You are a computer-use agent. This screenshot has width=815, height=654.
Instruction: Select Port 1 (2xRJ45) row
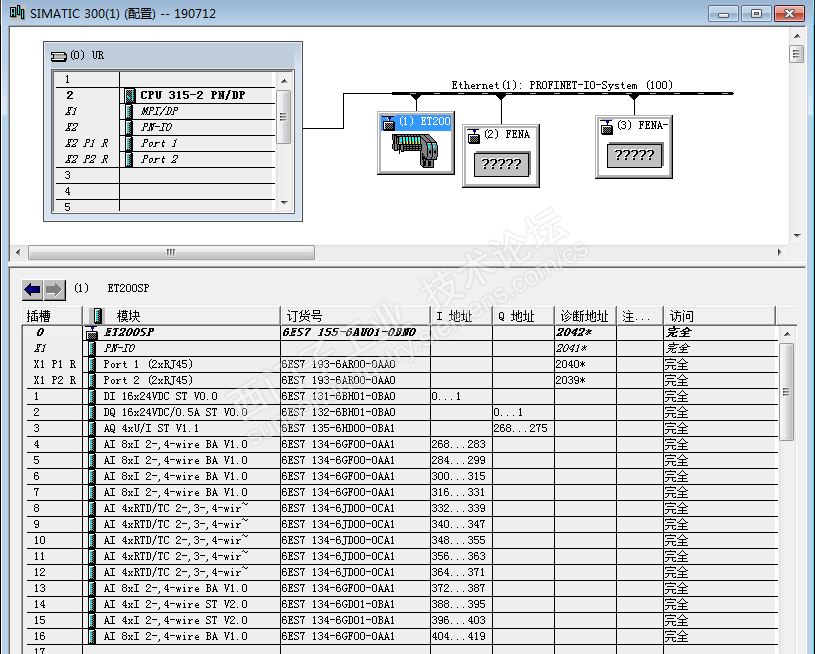[x=400, y=364]
